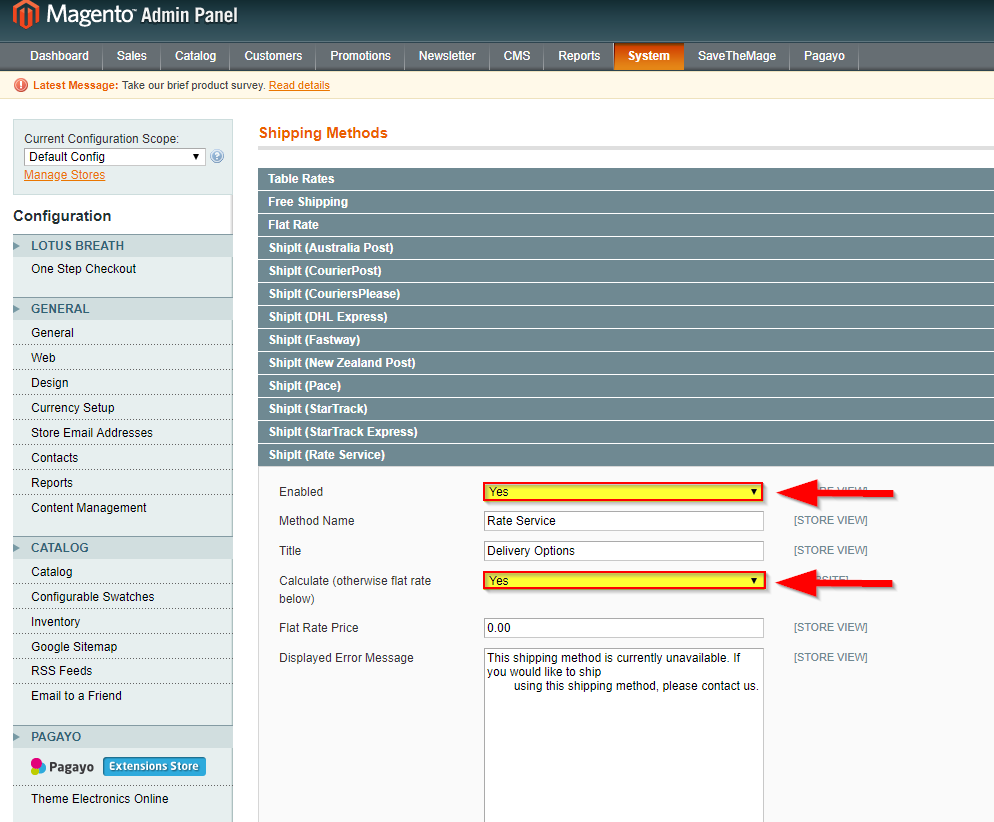Collapse the LOTUS BREATH section
This screenshot has height=822, width=994.
coord(123,246)
